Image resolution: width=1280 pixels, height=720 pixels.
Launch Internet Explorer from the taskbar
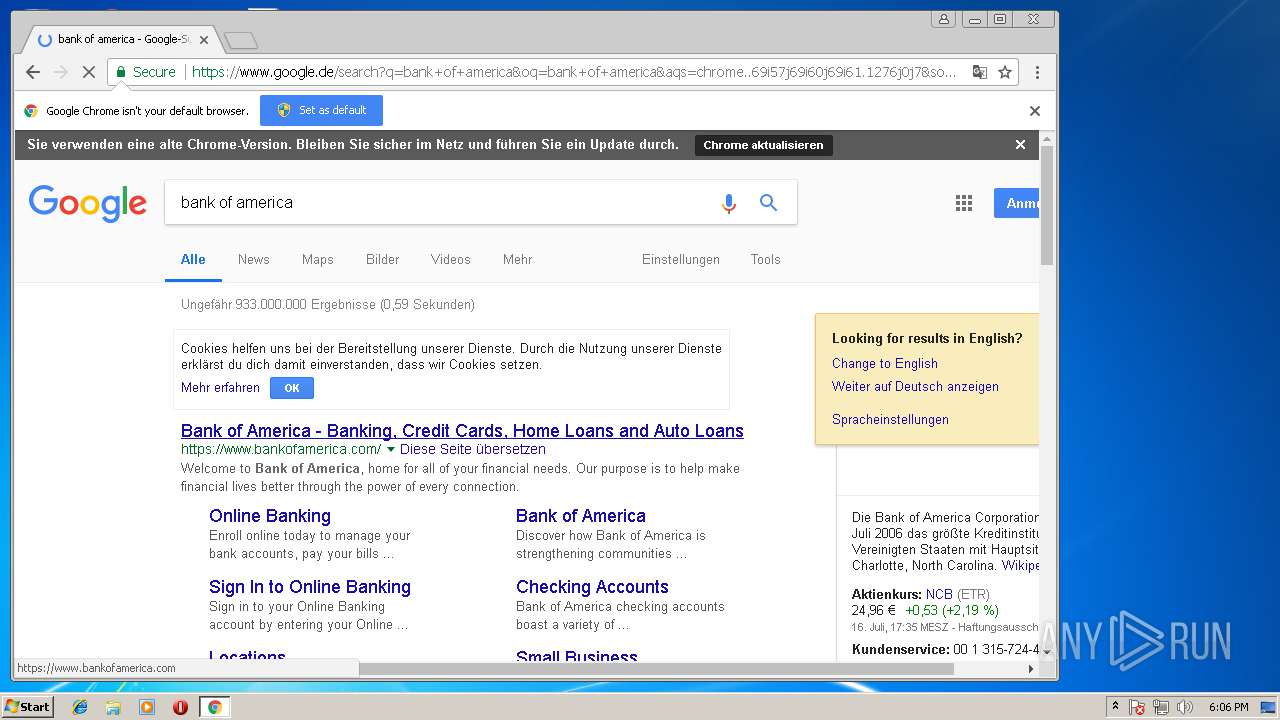coord(80,707)
